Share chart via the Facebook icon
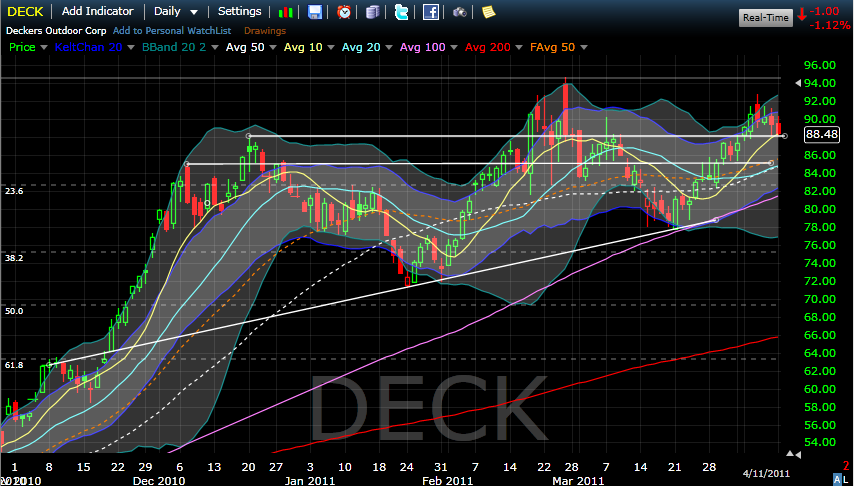 [x=430, y=12]
